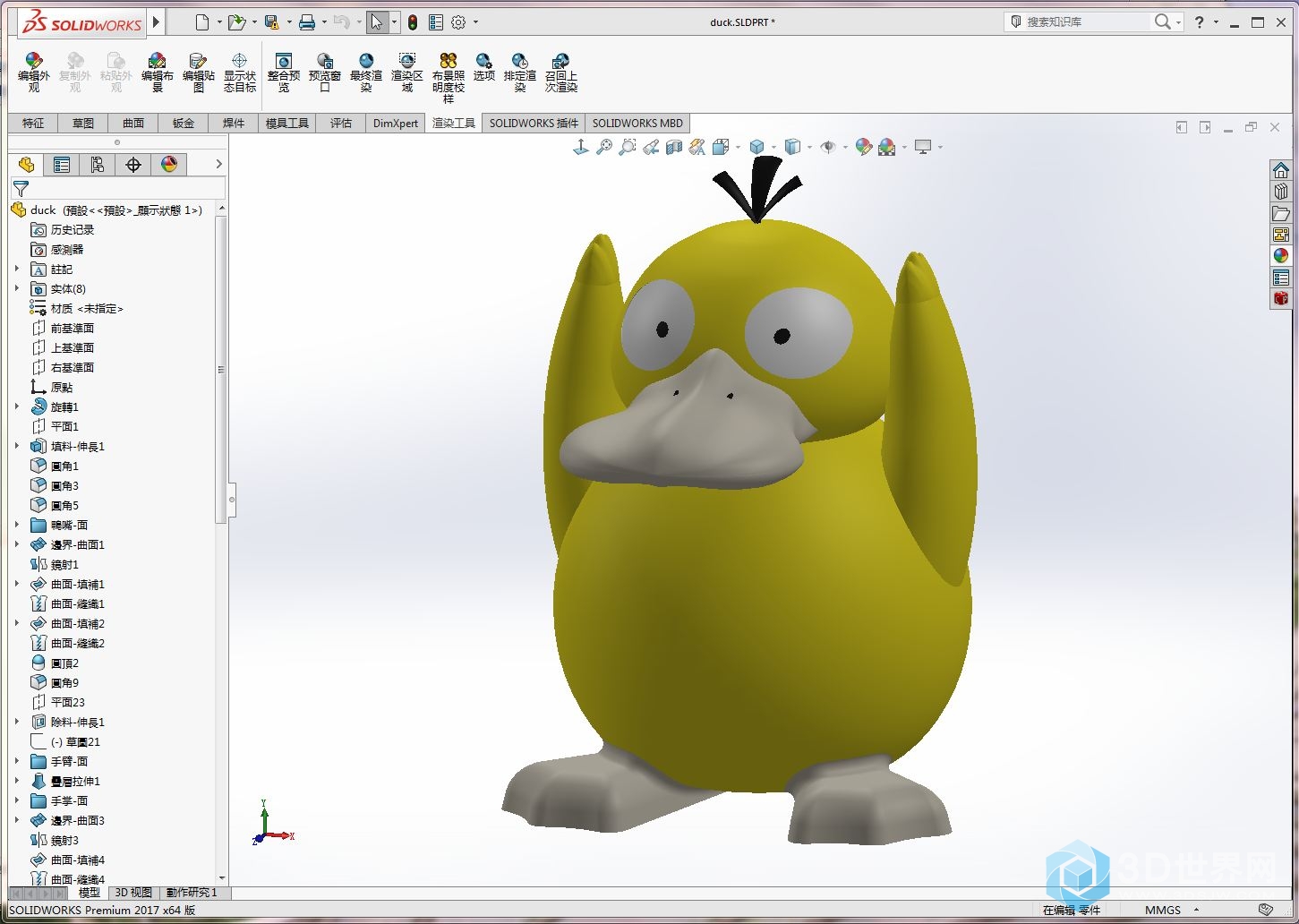Switch to the 评估 (Evaluate) tab
This screenshot has height=924, width=1299.
click(341, 124)
